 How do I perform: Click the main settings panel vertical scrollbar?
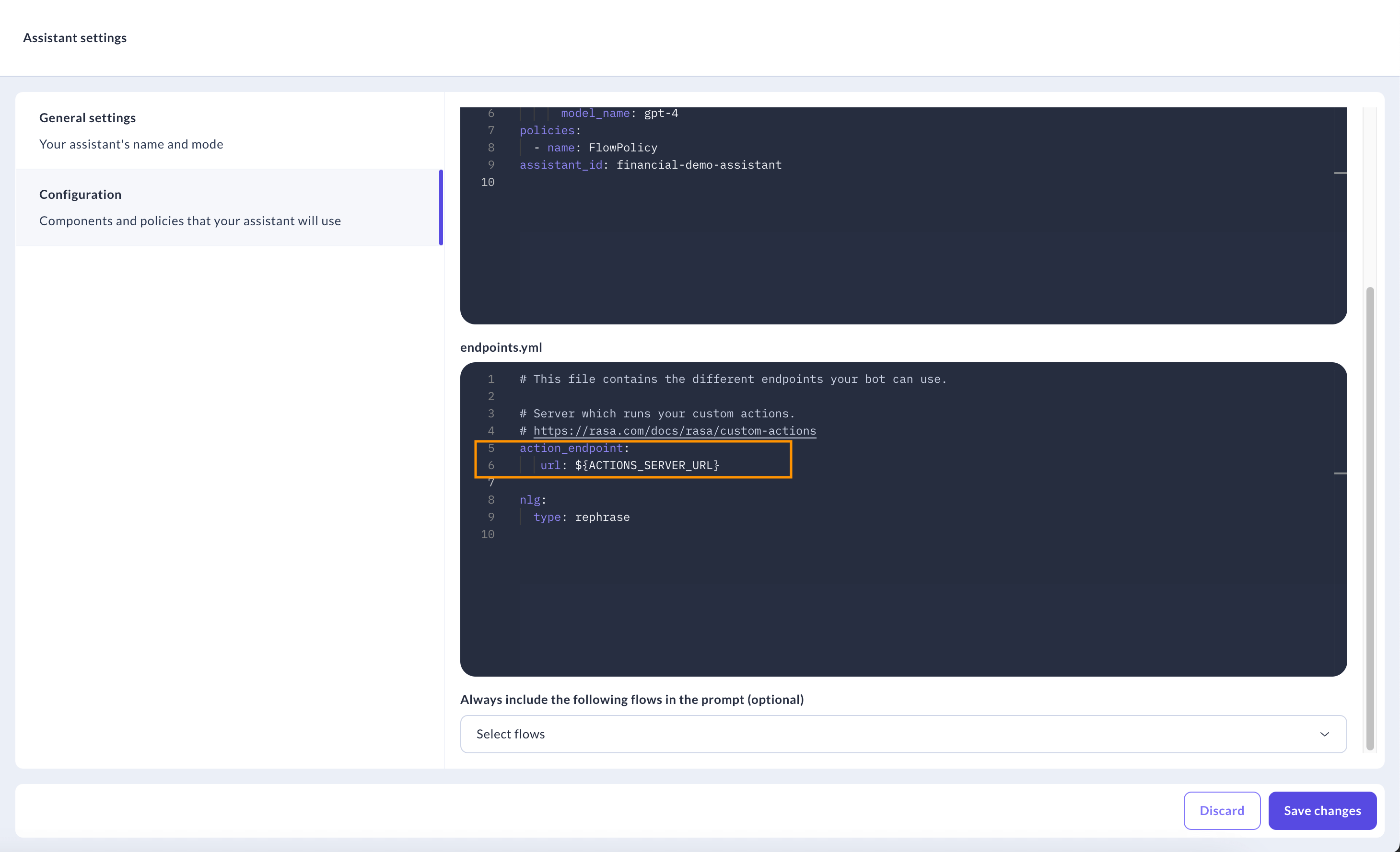[x=1370, y=517]
